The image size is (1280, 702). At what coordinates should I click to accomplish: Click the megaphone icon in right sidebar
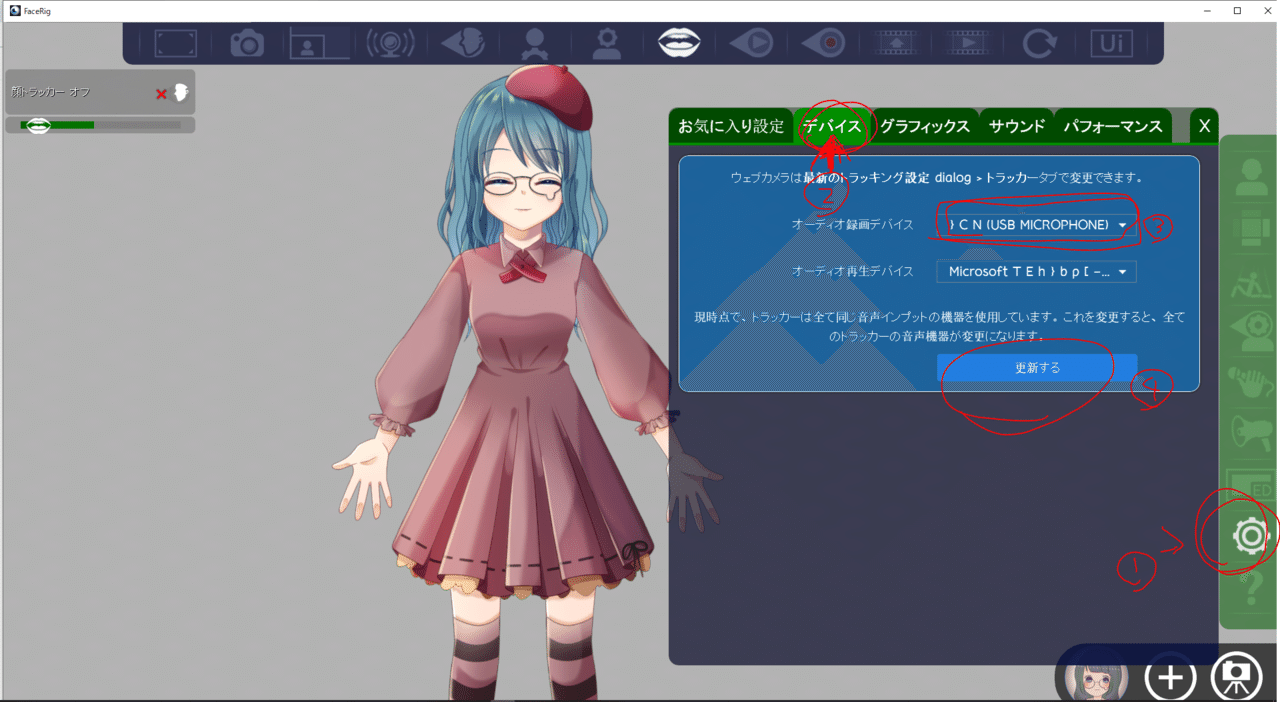tap(1251, 432)
